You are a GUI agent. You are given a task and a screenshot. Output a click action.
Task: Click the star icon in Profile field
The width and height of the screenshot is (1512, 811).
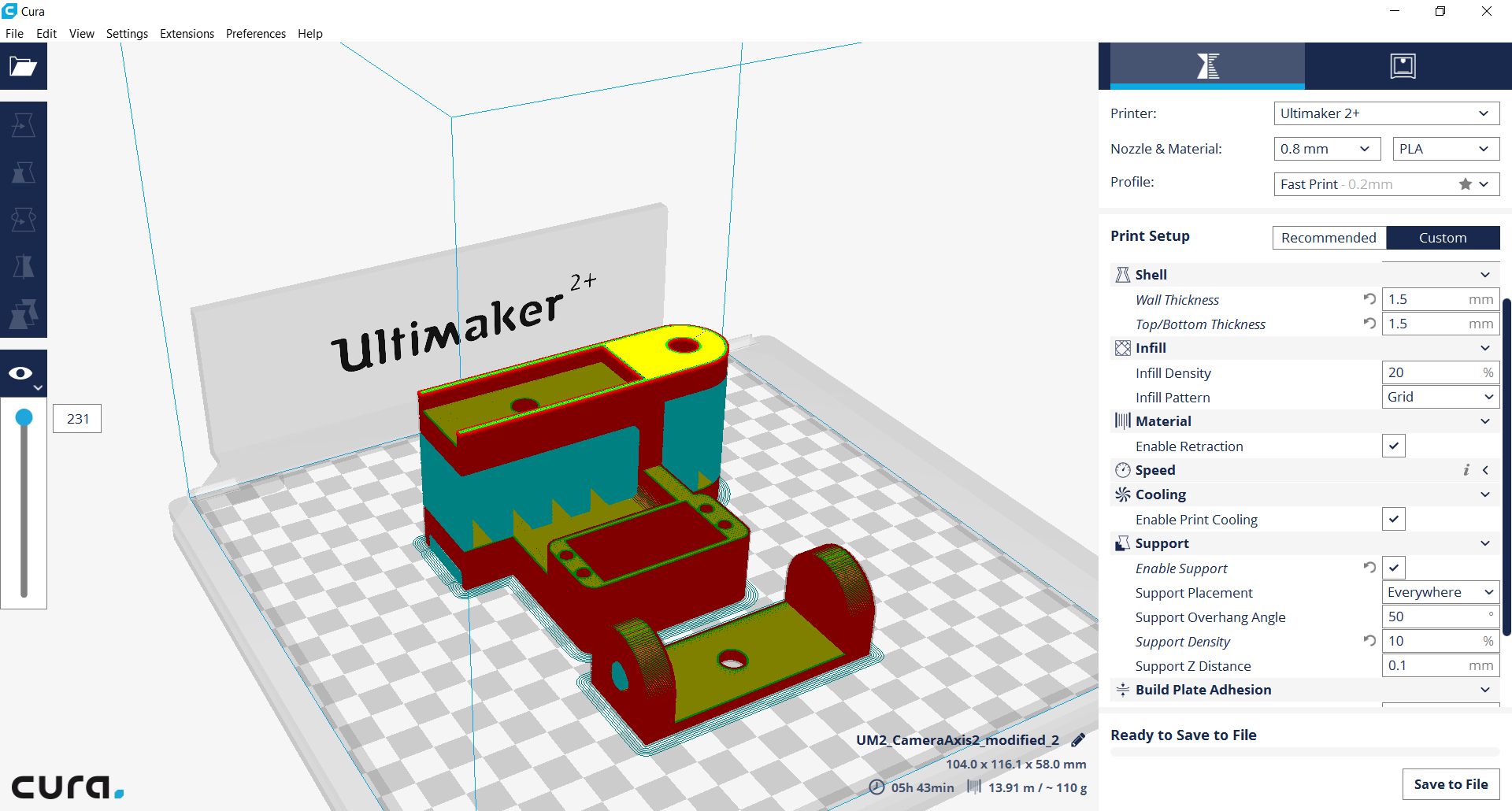(x=1466, y=184)
